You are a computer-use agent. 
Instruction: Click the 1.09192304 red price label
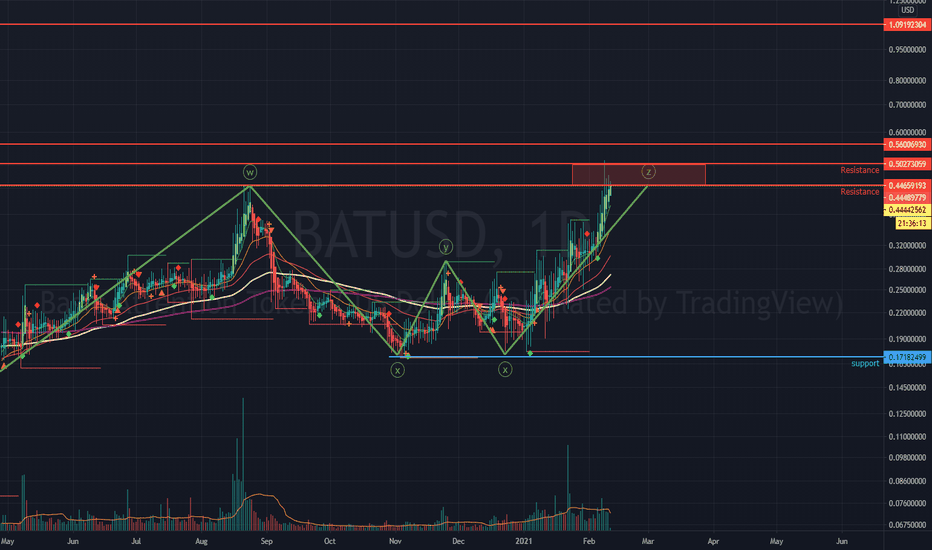(908, 25)
